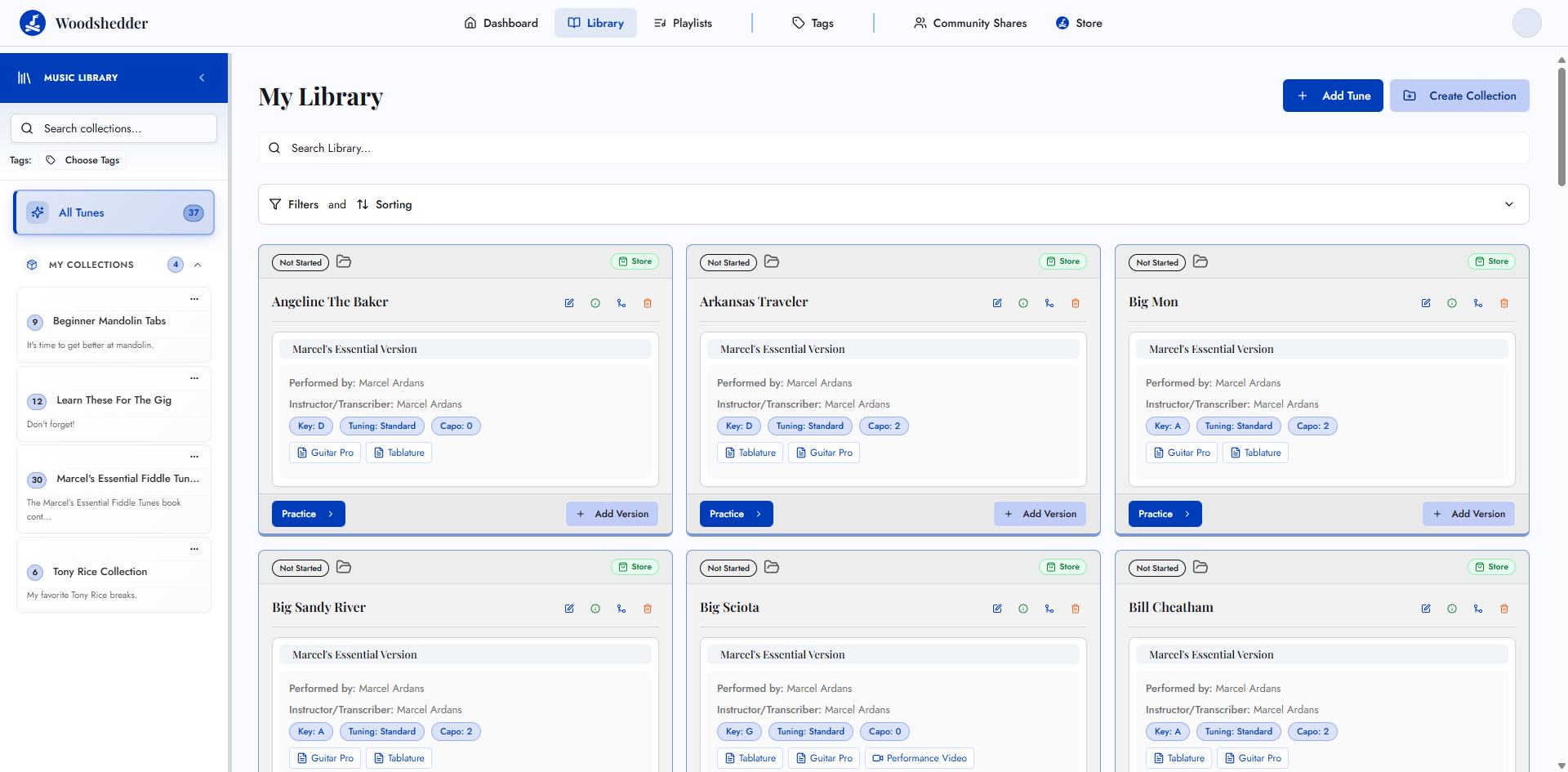
Task: Click trash icon for Bill Cheatham
Action: (x=1504, y=609)
